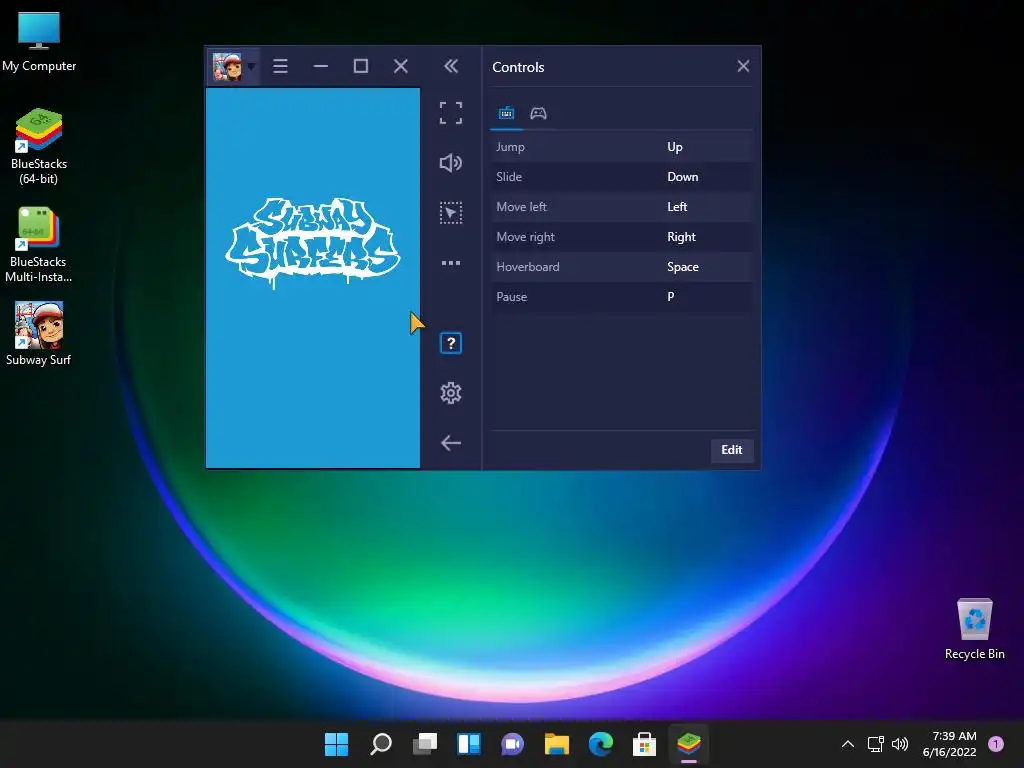Open Task View on the taskbar

[x=424, y=744]
